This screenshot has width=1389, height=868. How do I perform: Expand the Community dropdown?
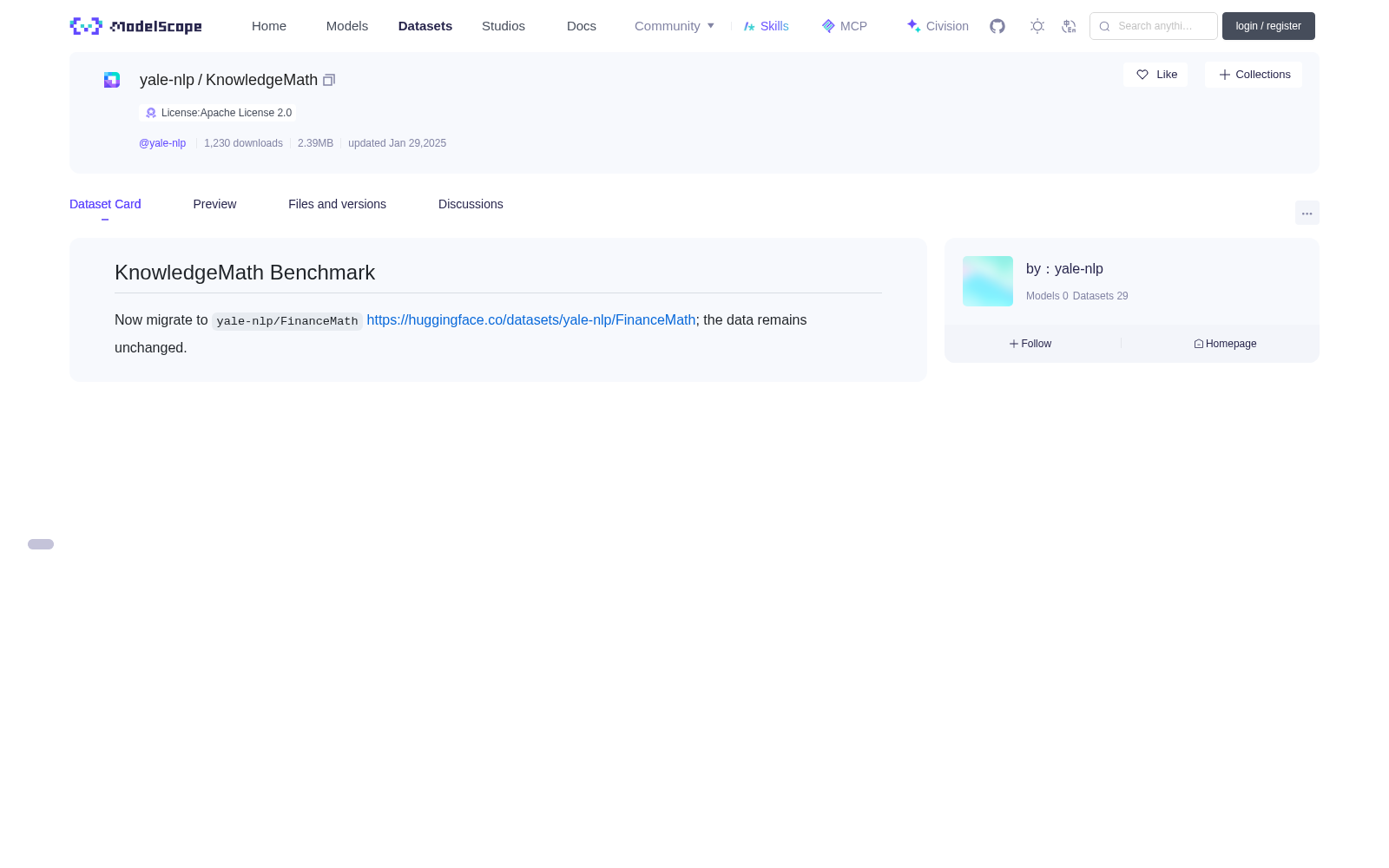[x=674, y=26]
